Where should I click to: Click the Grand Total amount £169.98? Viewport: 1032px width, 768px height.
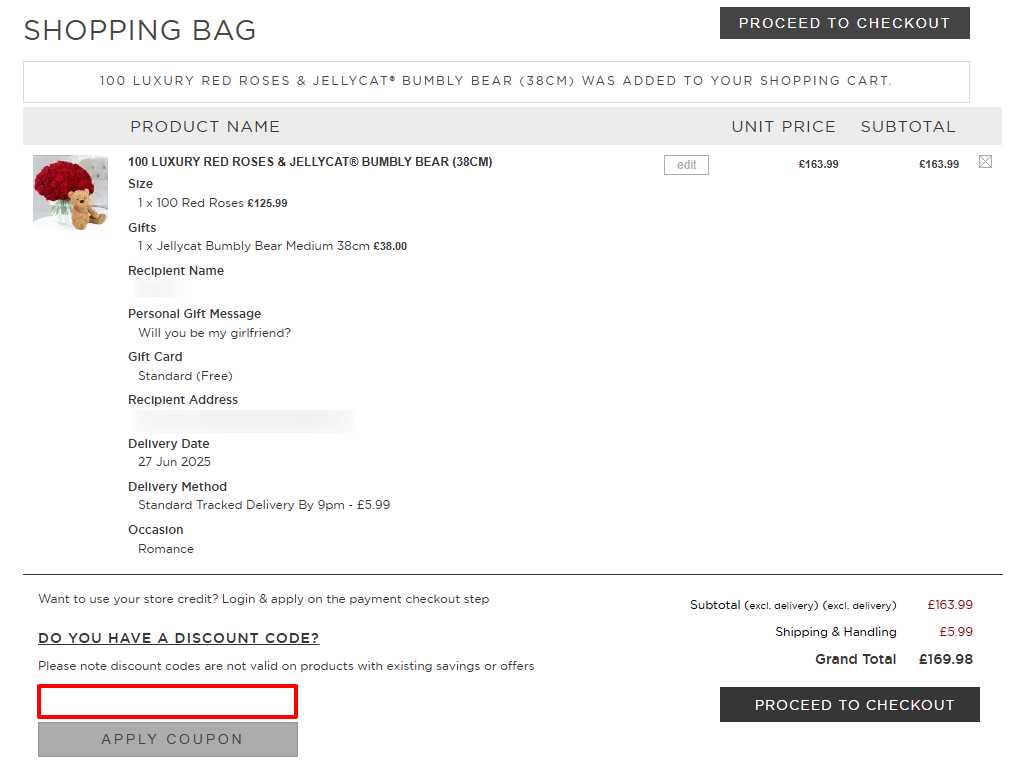tap(946, 659)
